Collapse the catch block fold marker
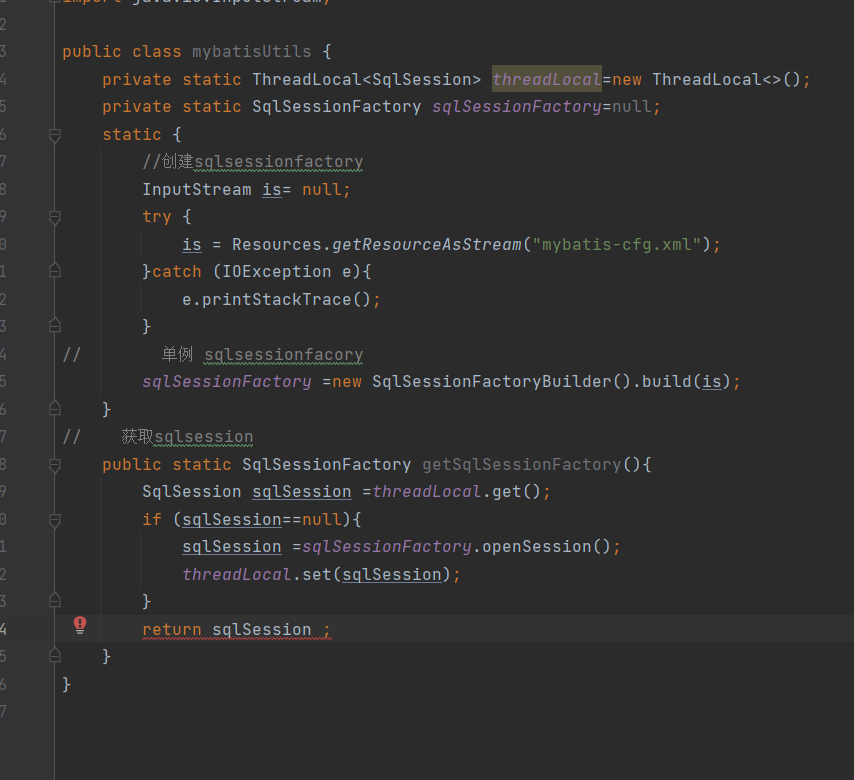Image resolution: width=854 pixels, height=780 pixels. [x=54, y=271]
